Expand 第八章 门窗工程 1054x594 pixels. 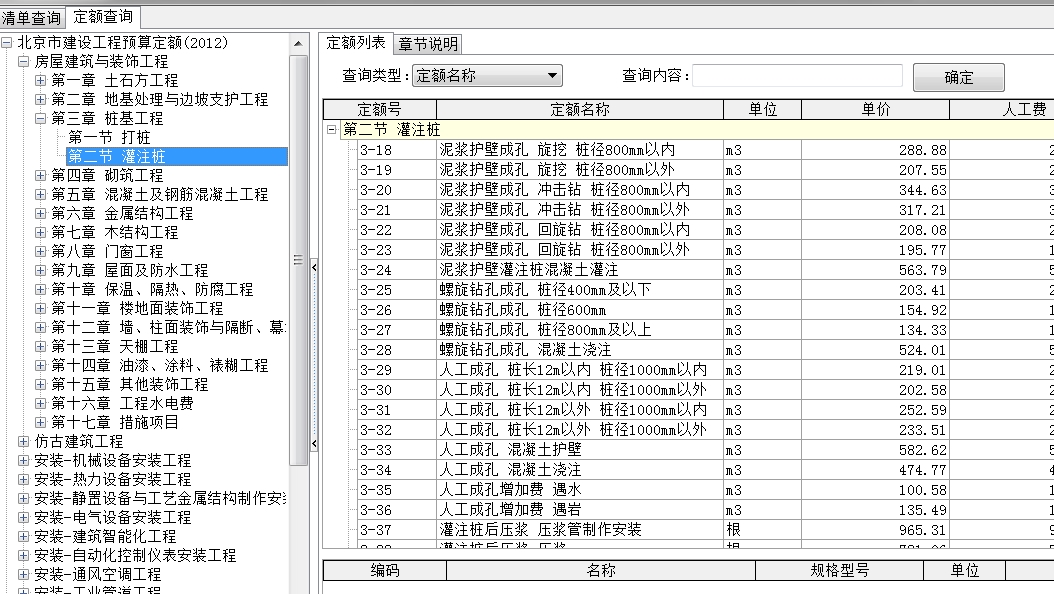click(x=40, y=251)
